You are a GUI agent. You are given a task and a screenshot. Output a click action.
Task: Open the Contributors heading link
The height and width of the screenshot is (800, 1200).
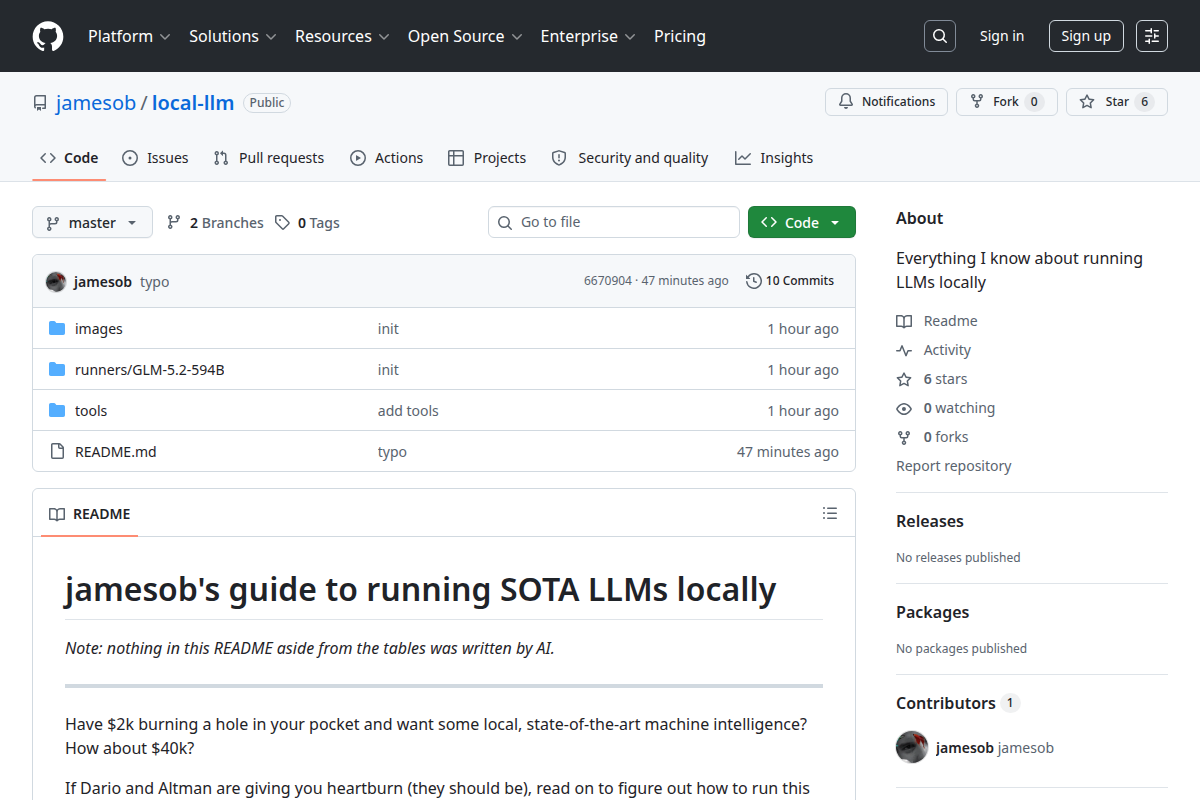coord(957,703)
